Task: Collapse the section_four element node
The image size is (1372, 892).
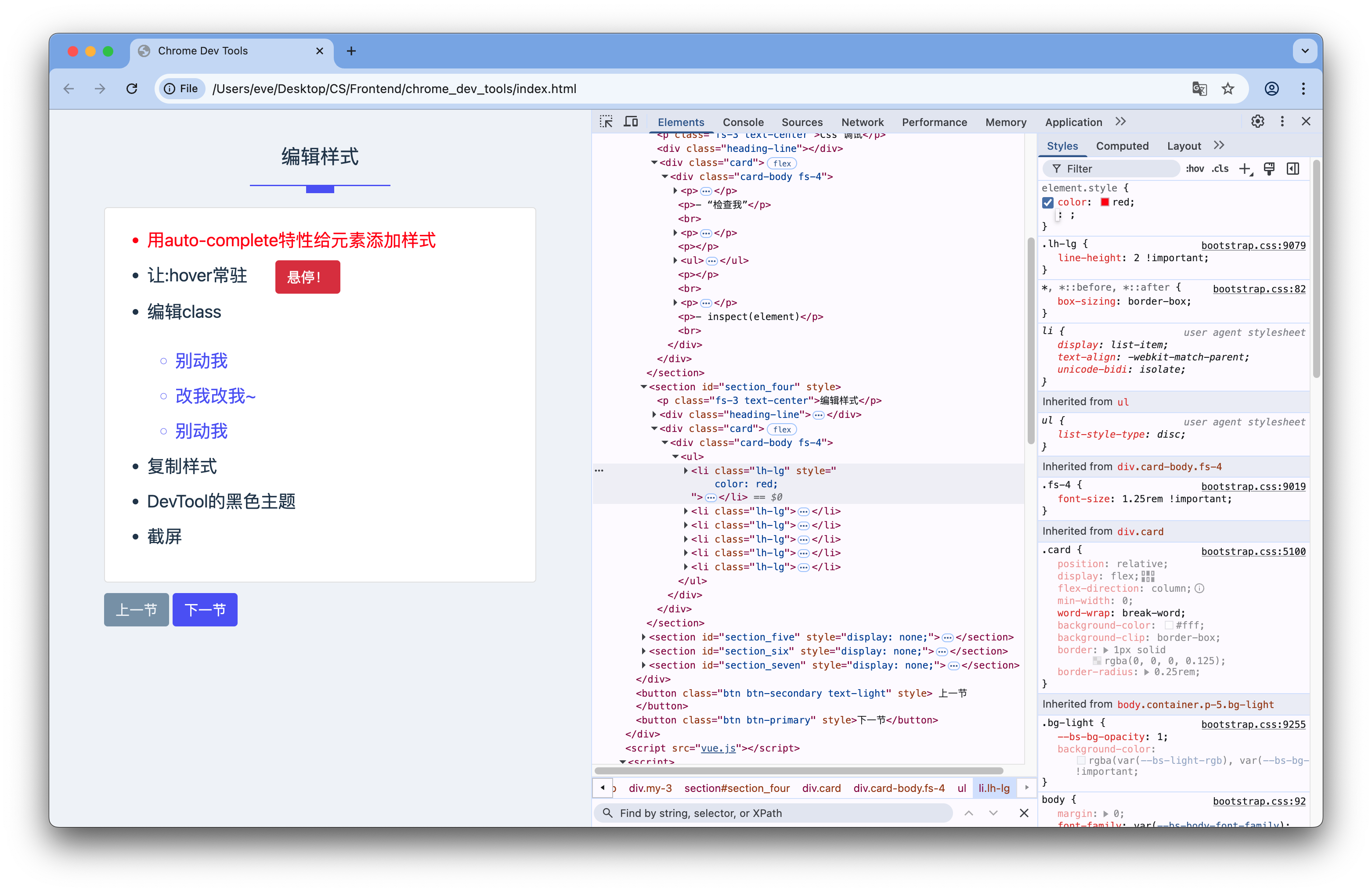Action: coord(643,387)
